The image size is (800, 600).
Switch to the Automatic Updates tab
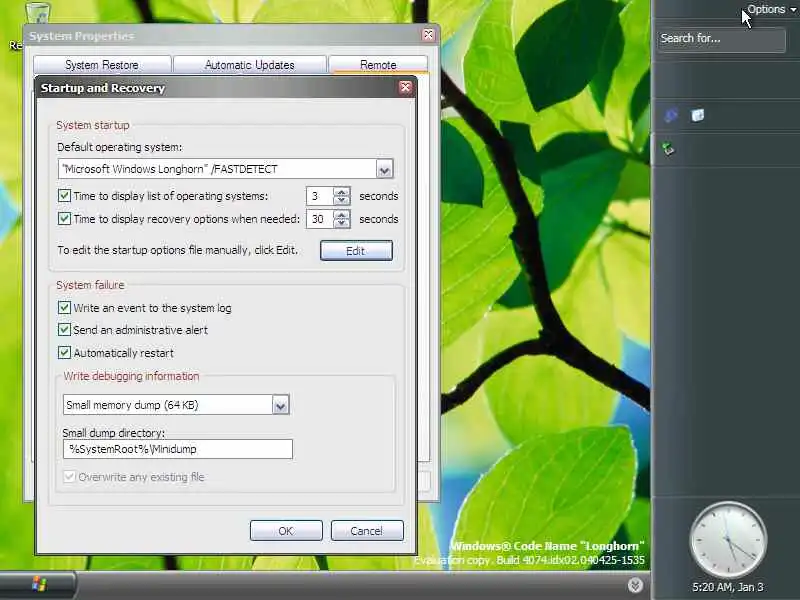coord(249,65)
